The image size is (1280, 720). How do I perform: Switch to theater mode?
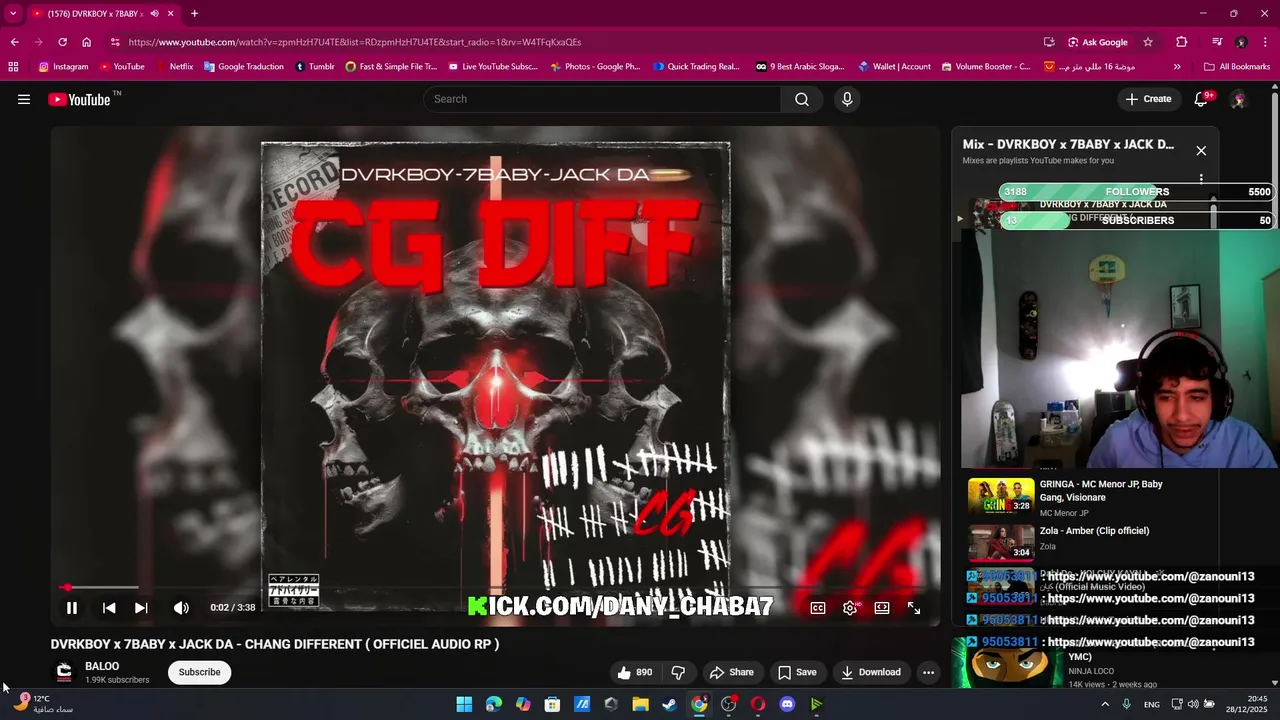click(x=882, y=608)
